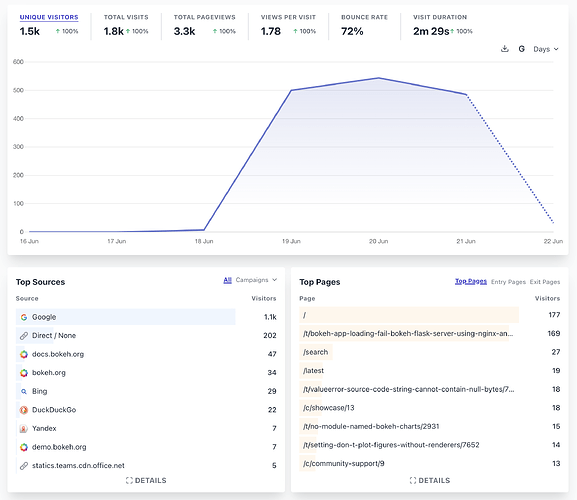Filter by /c/community-support/9 page
The height and width of the screenshot is (500, 577).
pyautogui.click(x=430, y=464)
